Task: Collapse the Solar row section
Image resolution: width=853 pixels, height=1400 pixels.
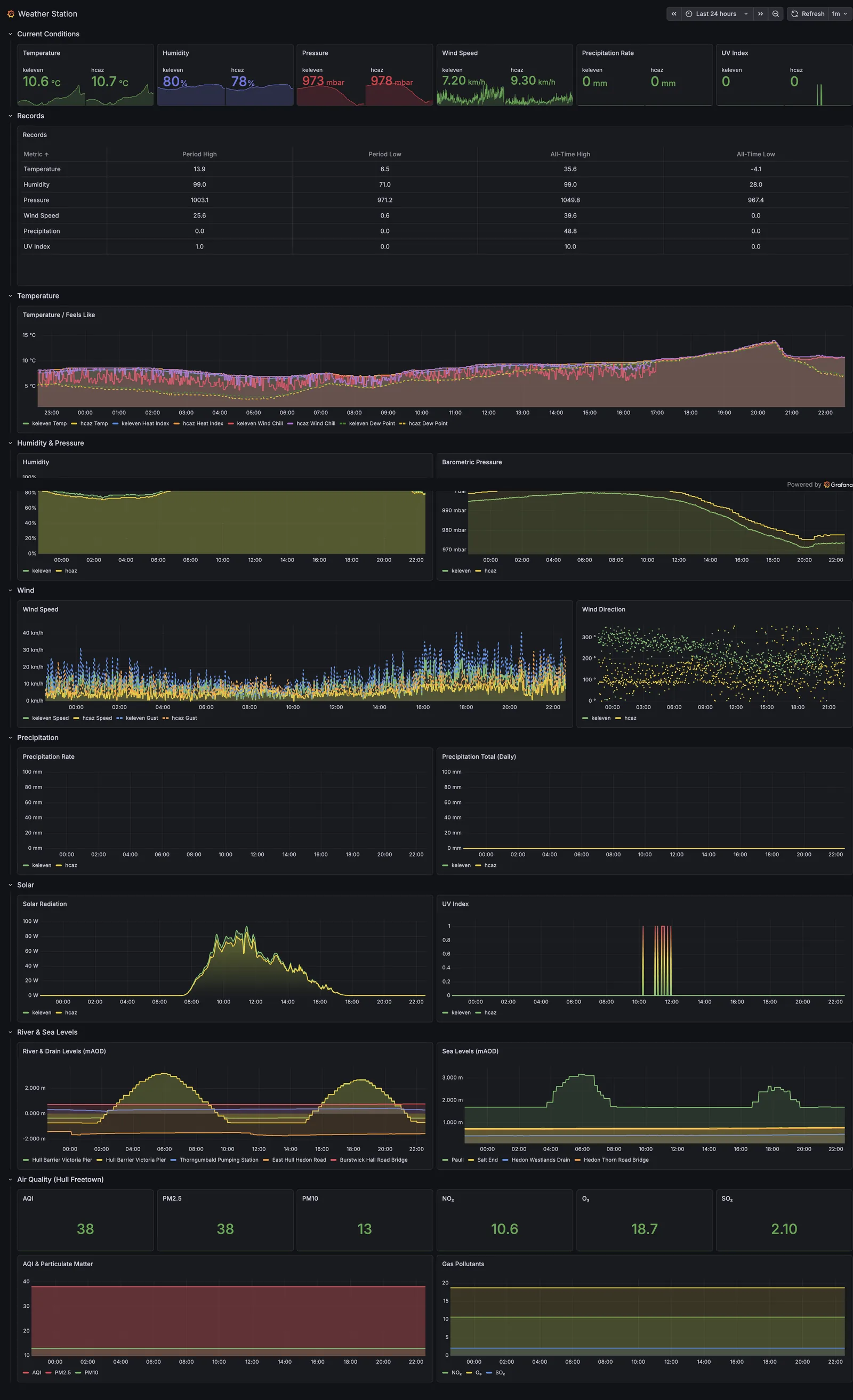Action: coord(10,884)
